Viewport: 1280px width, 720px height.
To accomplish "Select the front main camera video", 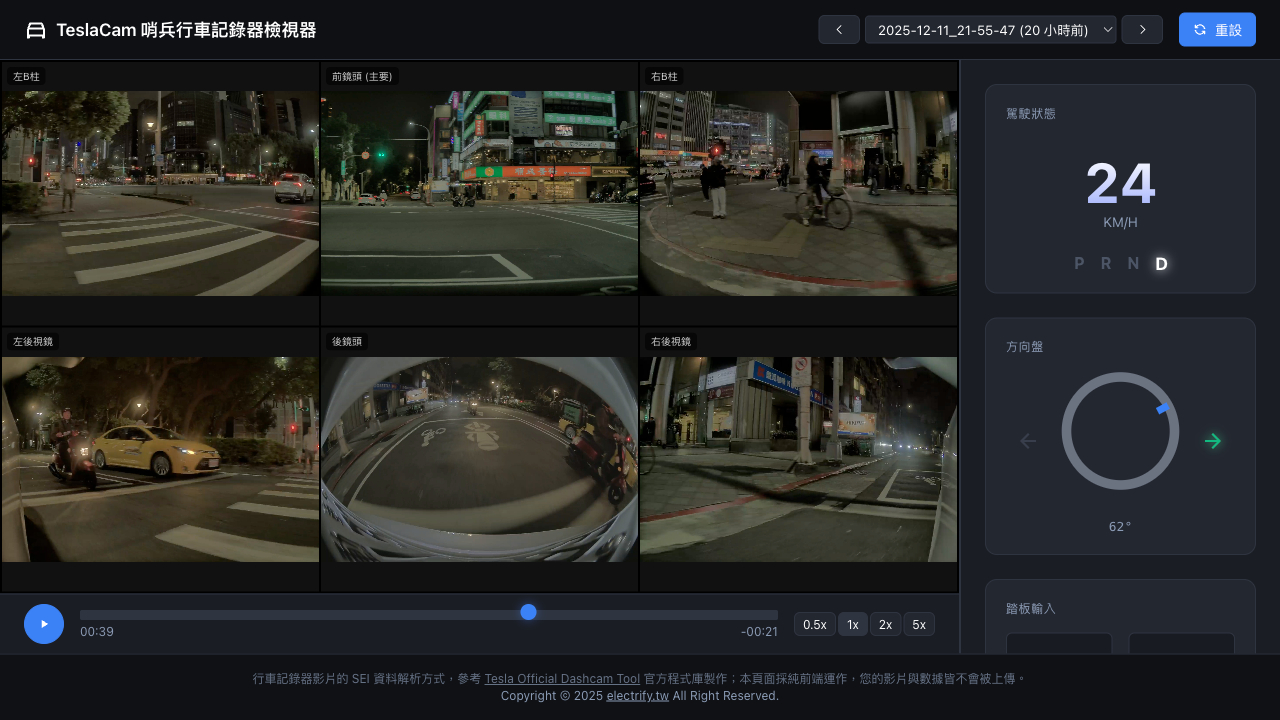I will (479, 193).
